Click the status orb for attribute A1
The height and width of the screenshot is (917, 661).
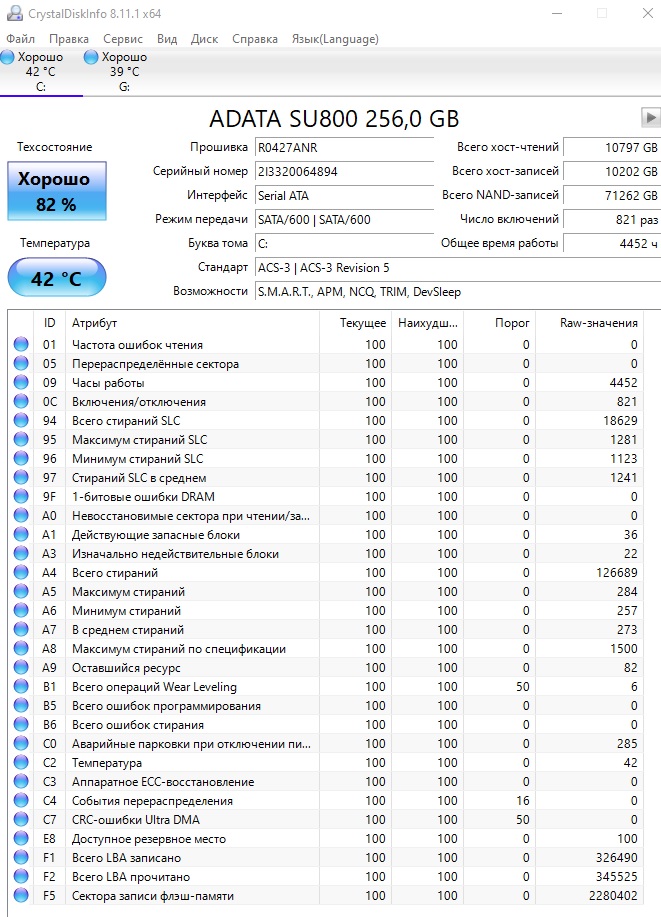(21, 535)
